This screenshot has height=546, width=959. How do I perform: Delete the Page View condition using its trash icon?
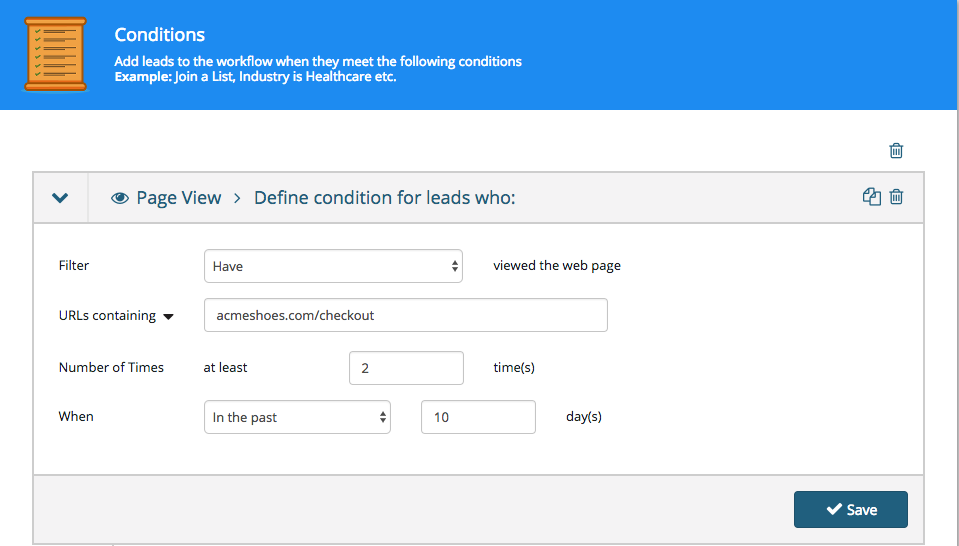[896, 197]
